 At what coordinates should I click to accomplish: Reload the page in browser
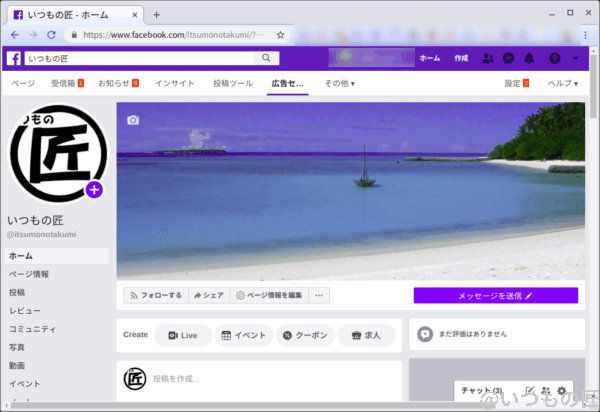tap(51, 35)
